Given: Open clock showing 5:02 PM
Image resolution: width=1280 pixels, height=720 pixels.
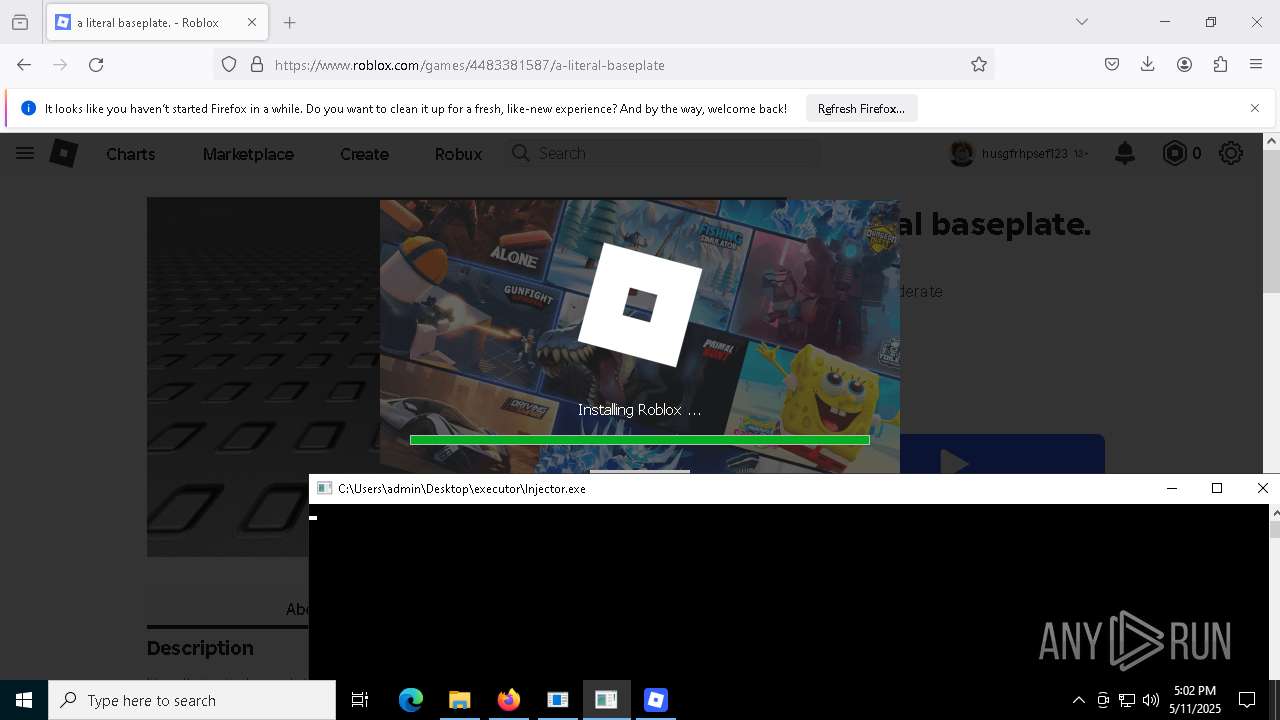Looking at the screenshot, I should click(x=1195, y=700).
